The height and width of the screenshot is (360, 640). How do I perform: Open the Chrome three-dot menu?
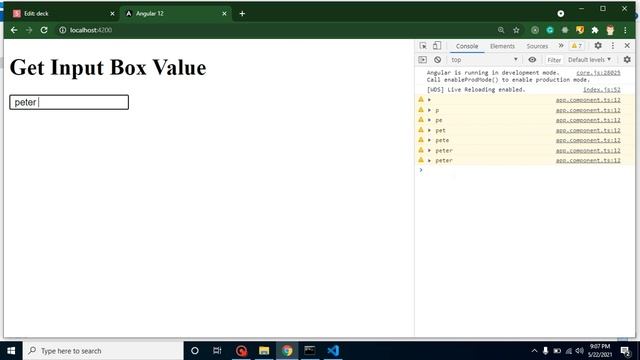625,30
